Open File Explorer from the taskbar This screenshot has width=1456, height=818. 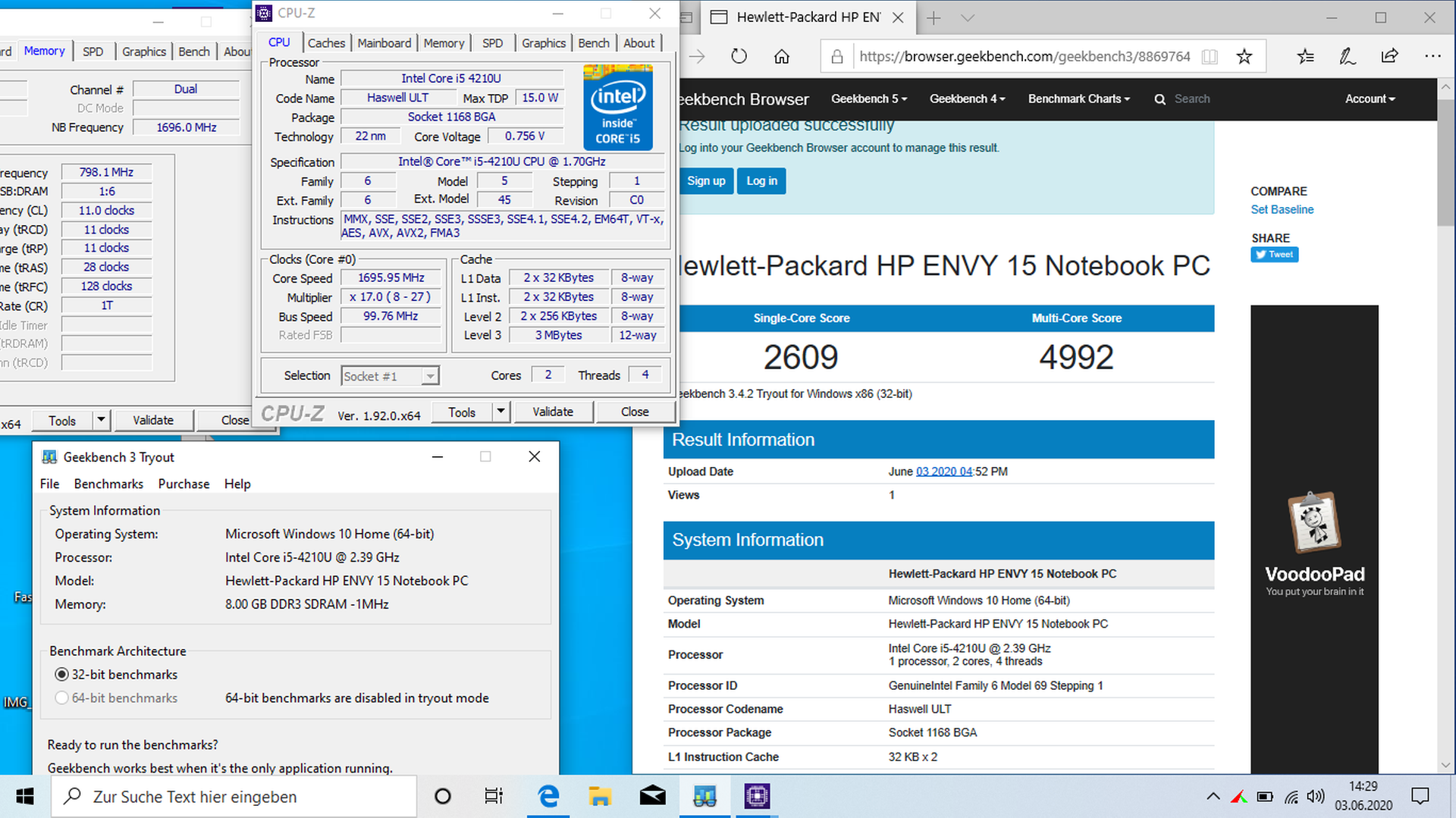(x=600, y=796)
